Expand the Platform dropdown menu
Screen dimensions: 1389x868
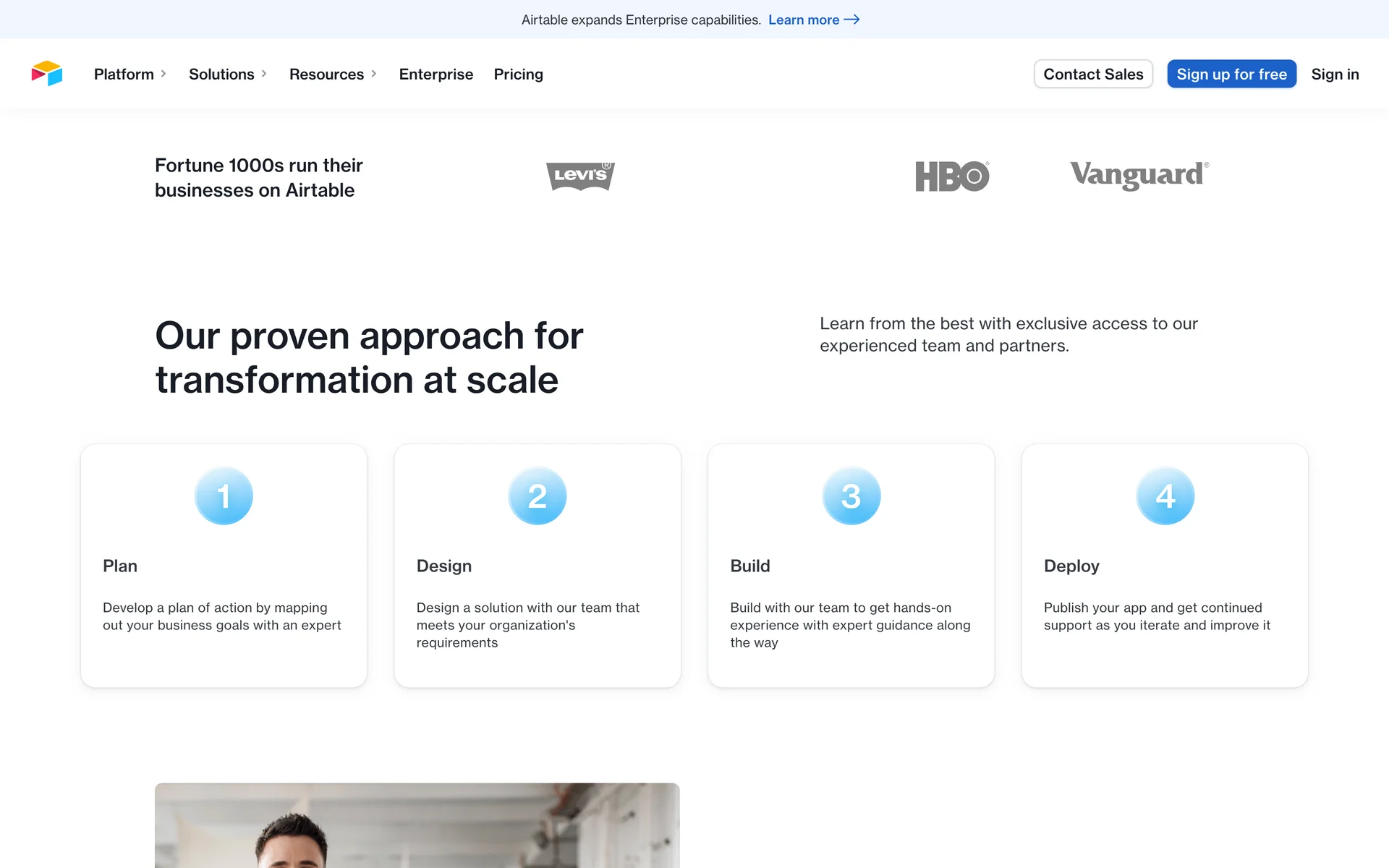130,74
